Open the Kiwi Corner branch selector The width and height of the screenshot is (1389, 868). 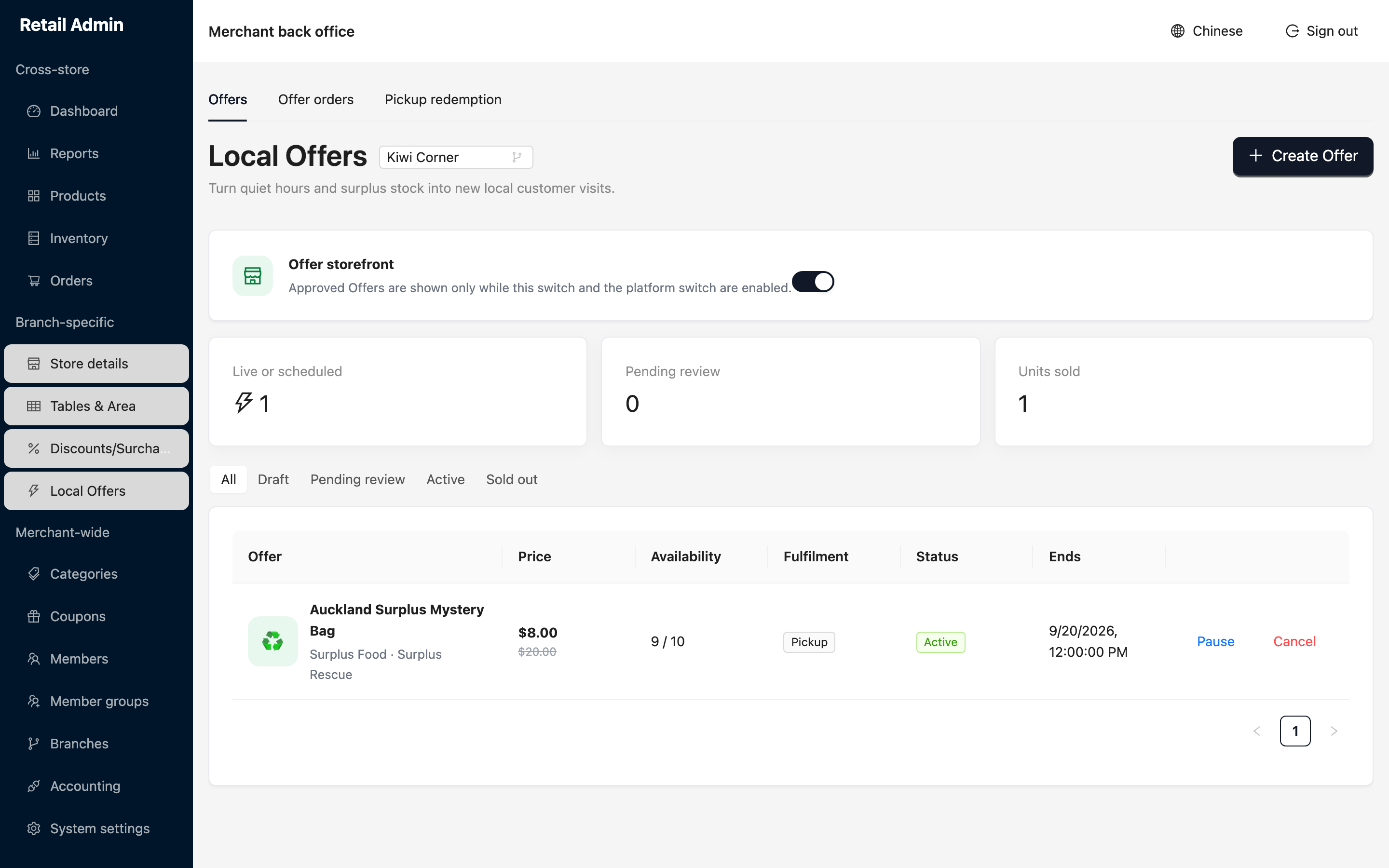[456, 157]
